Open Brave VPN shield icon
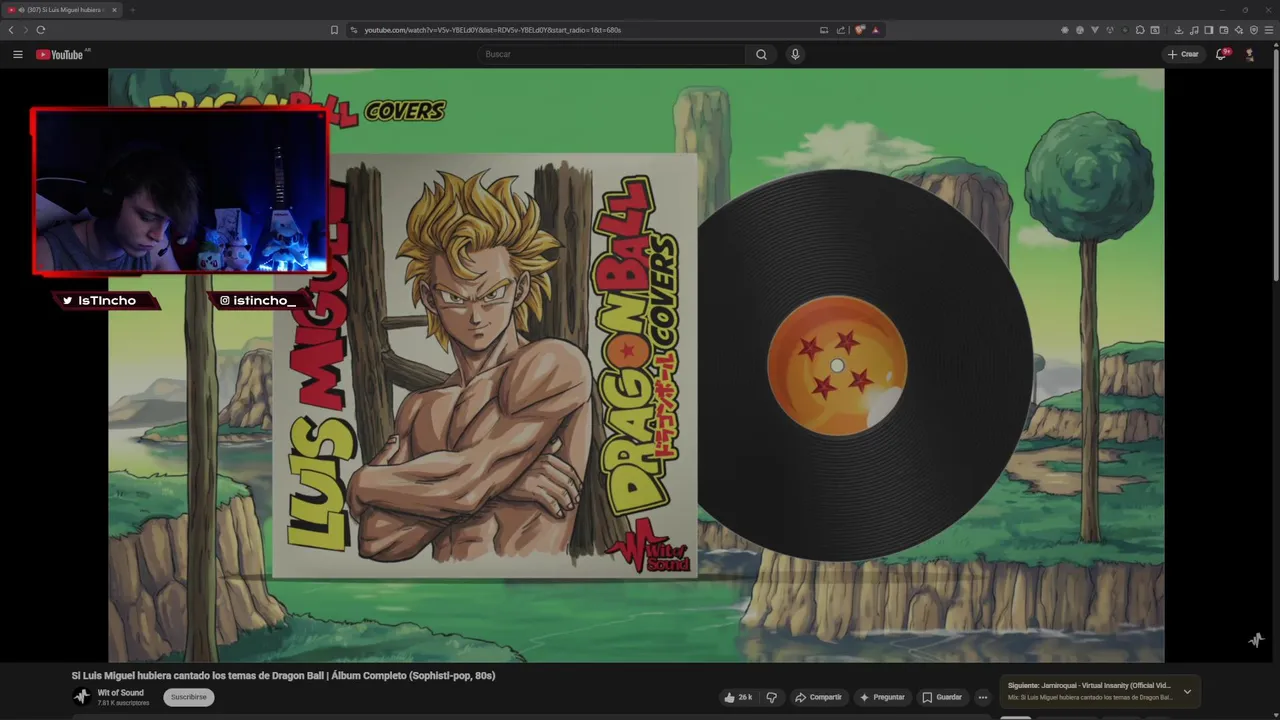Screen dimensions: 1280x720 (1254, 30)
